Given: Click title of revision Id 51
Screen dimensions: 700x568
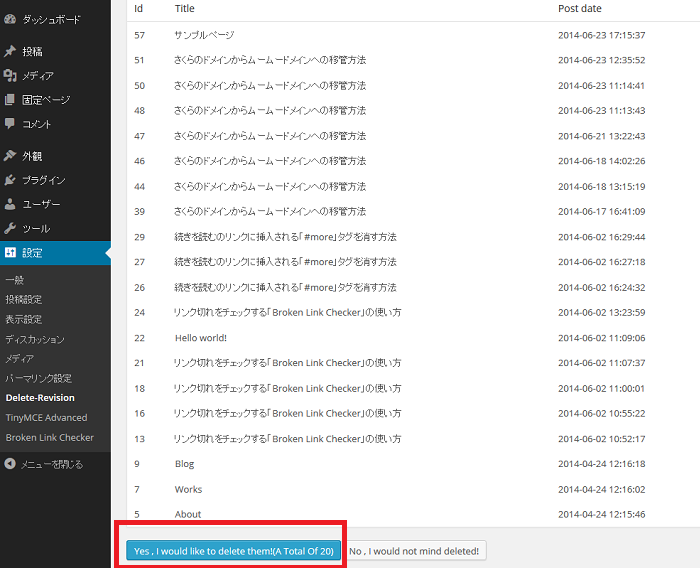Looking at the screenshot, I should (x=270, y=60).
